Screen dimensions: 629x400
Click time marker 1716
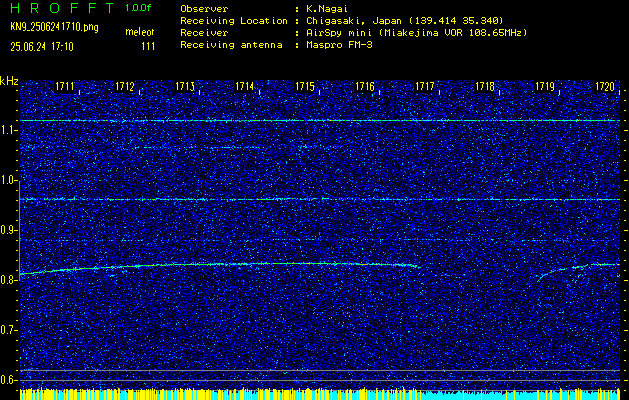(x=365, y=86)
